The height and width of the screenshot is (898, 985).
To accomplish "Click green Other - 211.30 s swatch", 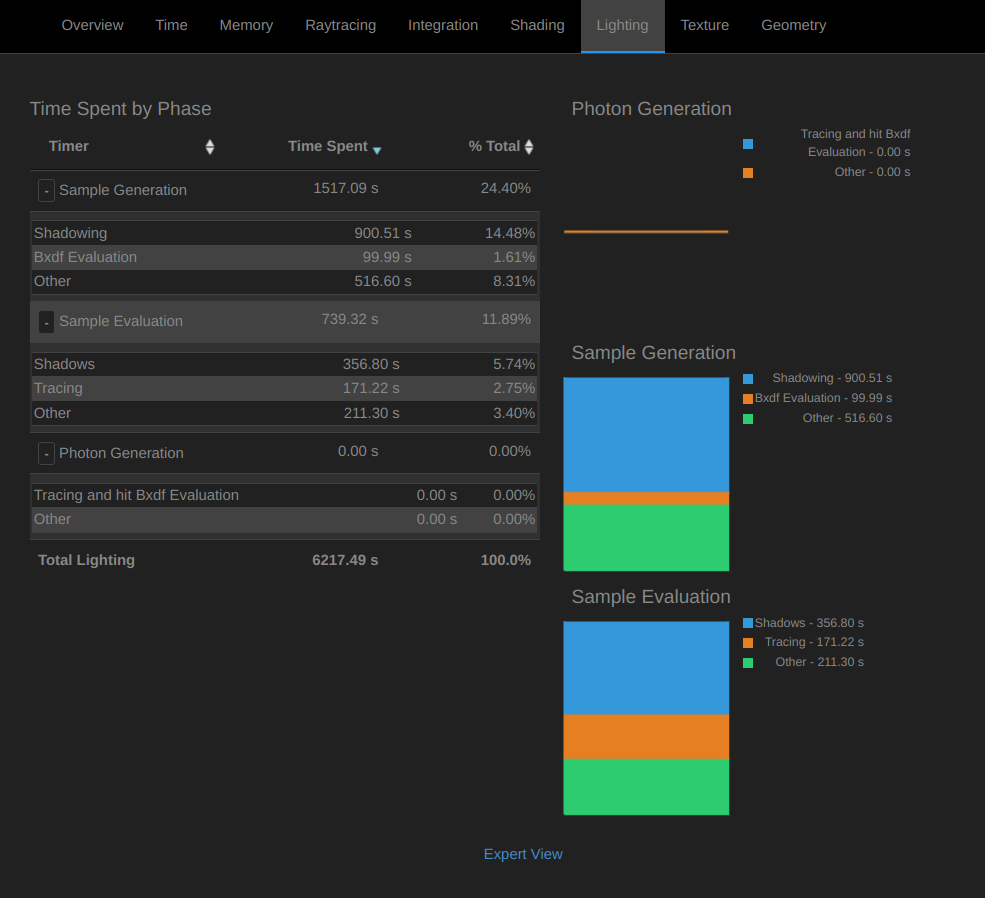I will (748, 663).
